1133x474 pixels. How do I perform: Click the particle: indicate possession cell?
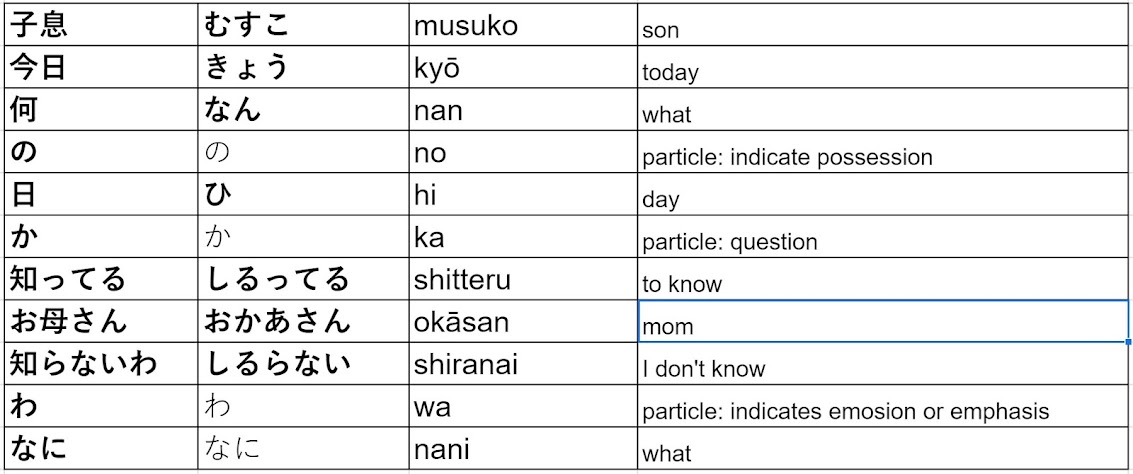click(x=883, y=152)
